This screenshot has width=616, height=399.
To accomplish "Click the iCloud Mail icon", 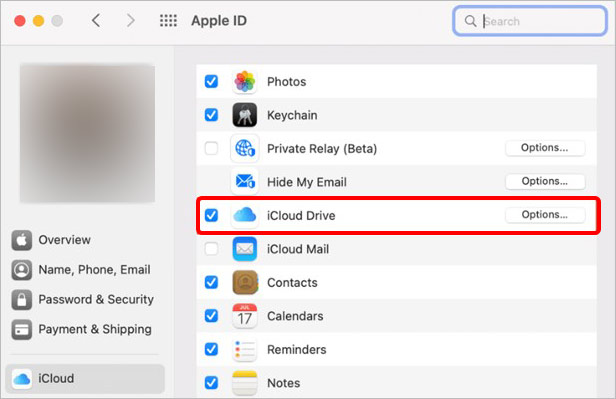I will click(244, 249).
